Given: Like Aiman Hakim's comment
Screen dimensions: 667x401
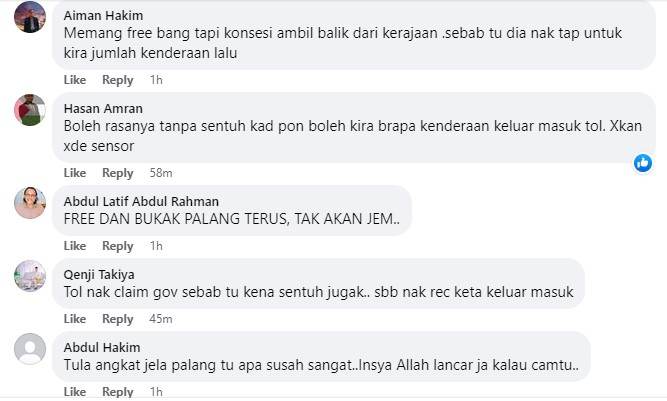Looking at the screenshot, I should (x=75, y=80).
